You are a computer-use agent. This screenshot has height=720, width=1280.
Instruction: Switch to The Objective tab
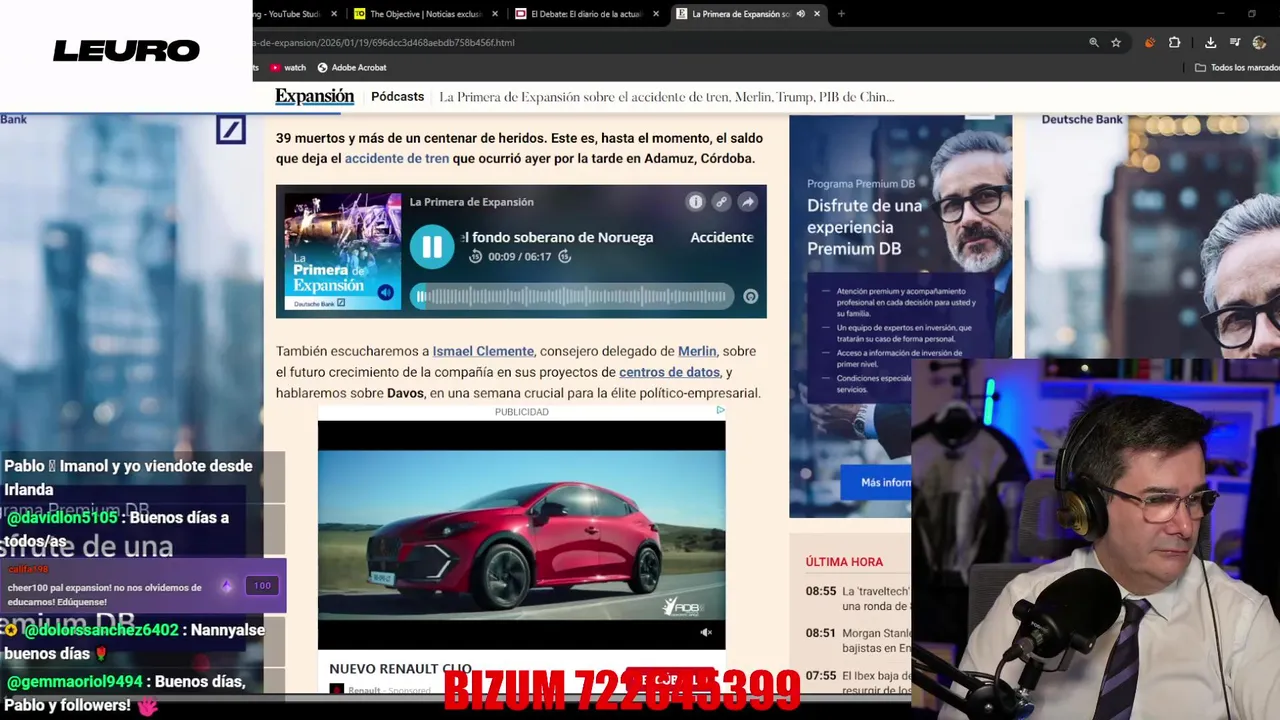click(x=425, y=14)
